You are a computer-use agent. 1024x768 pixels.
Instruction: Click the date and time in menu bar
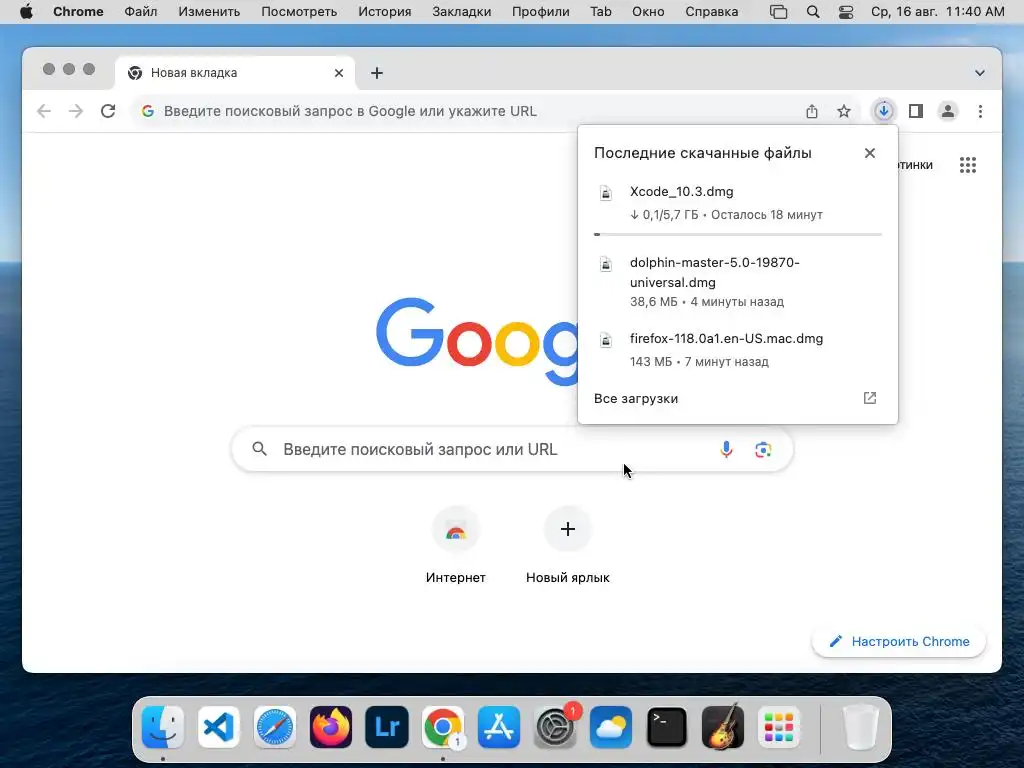coord(938,12)
